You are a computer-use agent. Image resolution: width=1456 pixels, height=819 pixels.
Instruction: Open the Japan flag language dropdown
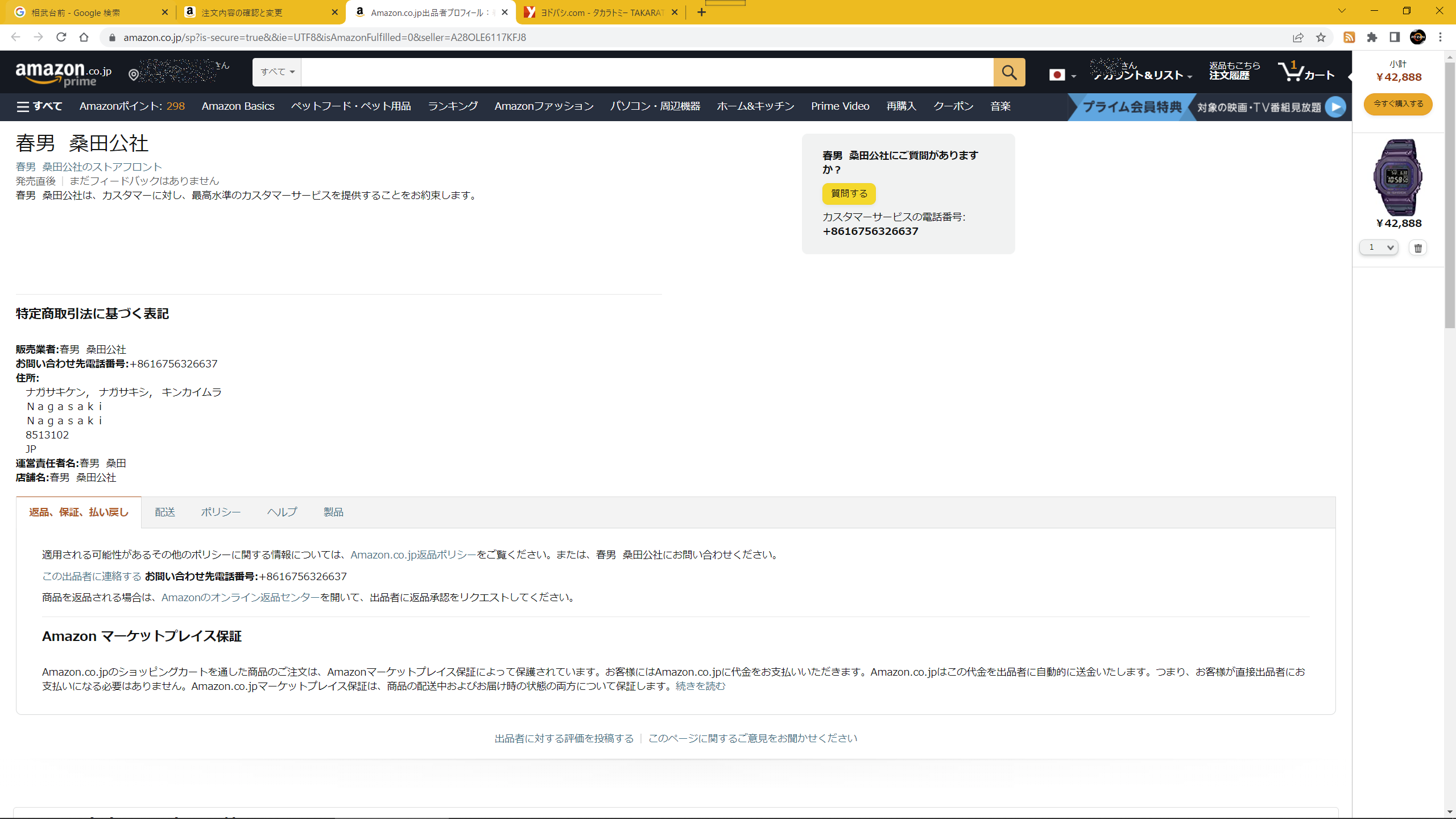click(1062, 75)
